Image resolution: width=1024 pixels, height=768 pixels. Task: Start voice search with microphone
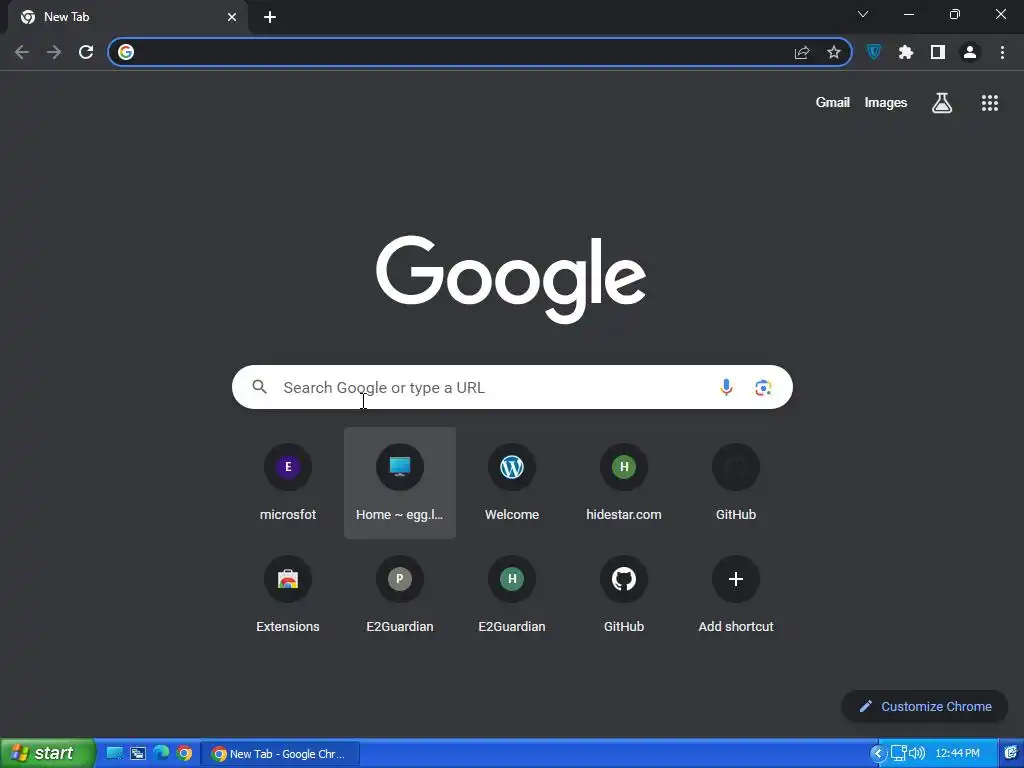click(726, 387)
